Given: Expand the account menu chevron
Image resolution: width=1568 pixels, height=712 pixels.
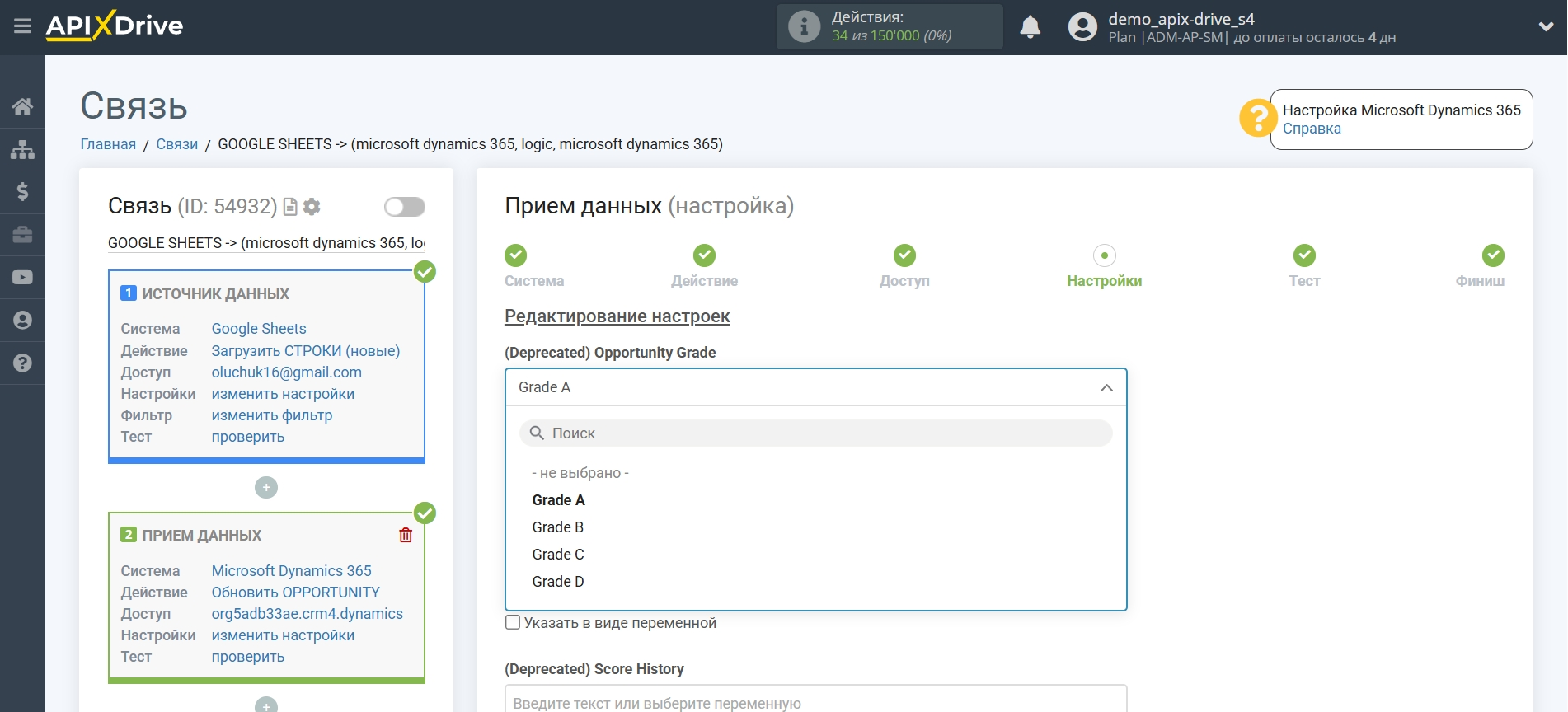Looking at the screenshot, I should pos(1546,26).
